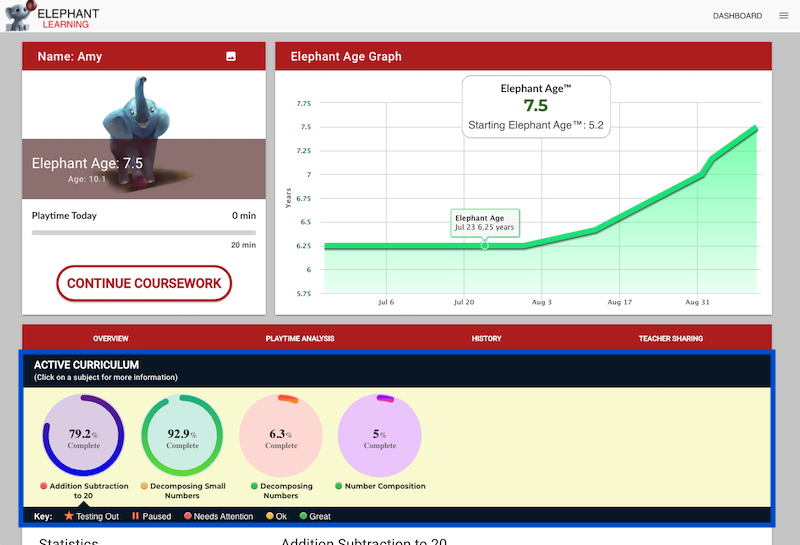Click the Number Composition subject label
Image resolution: width=800 pixels, height=545 pixels.
point(385,486)
